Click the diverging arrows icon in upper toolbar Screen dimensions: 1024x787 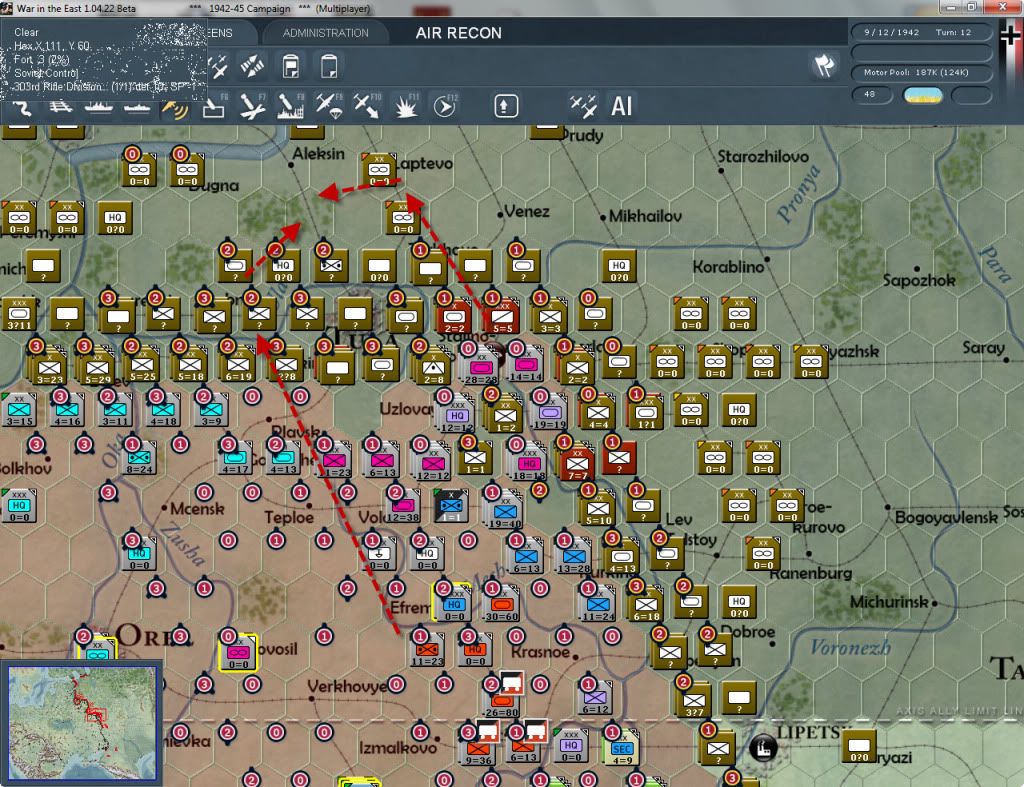(x=252, y=66)
